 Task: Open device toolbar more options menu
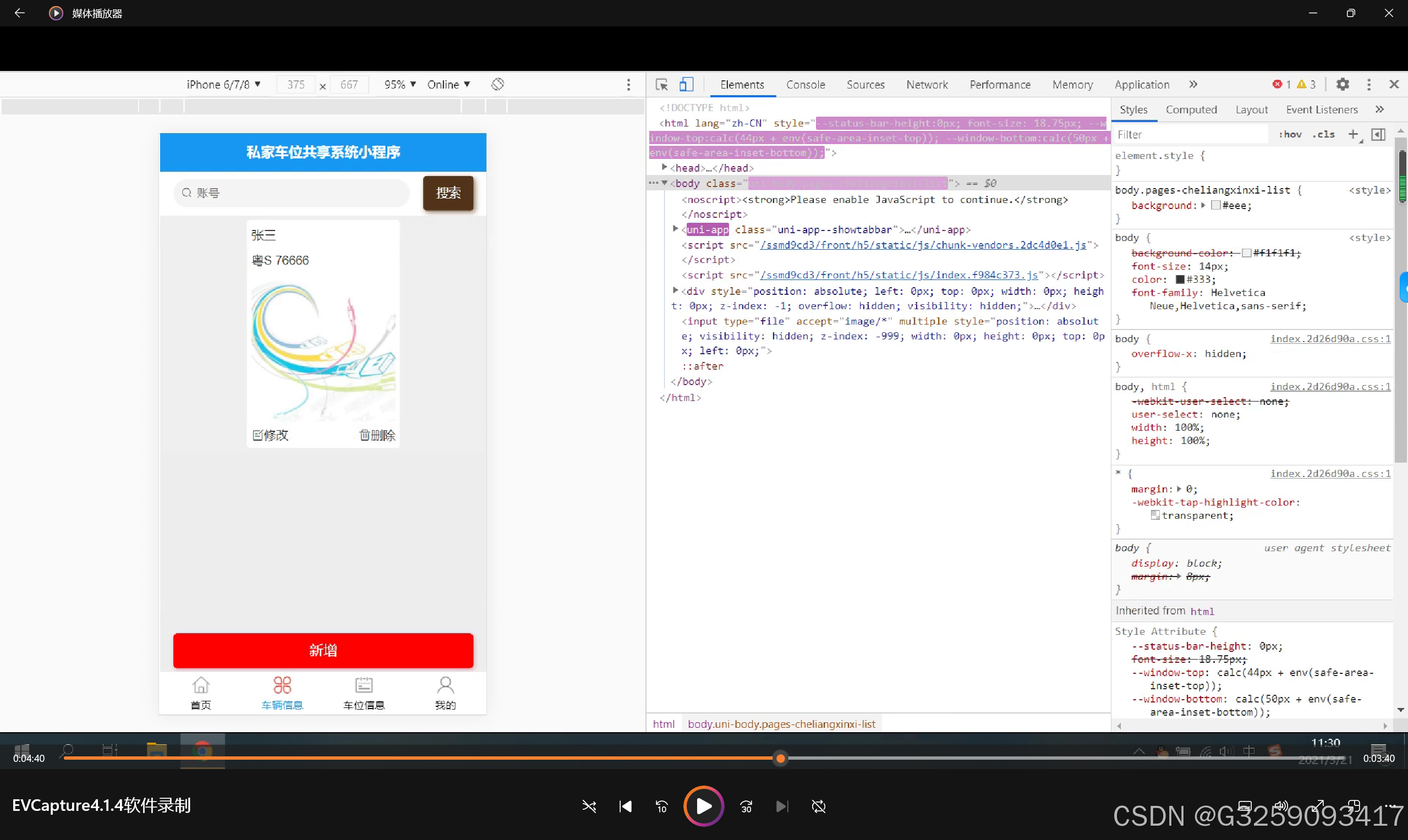pyautogui.click(x=628, y=84)
